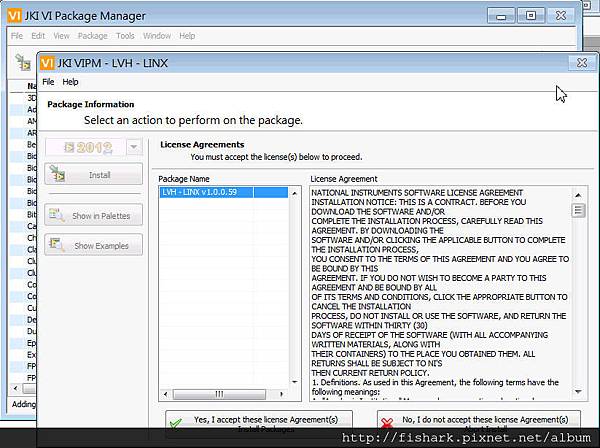Click the License Agreement vertical scrollbar thumb

pyautogui.click(x=578, y=210)
